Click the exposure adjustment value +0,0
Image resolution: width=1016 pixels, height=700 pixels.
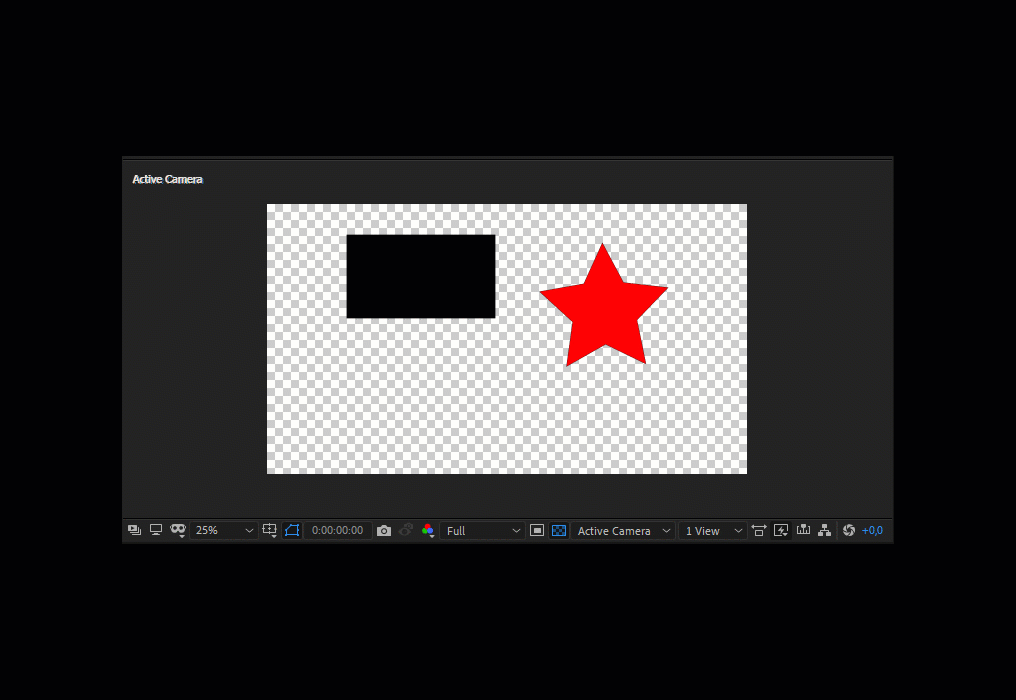pos(873,530)
